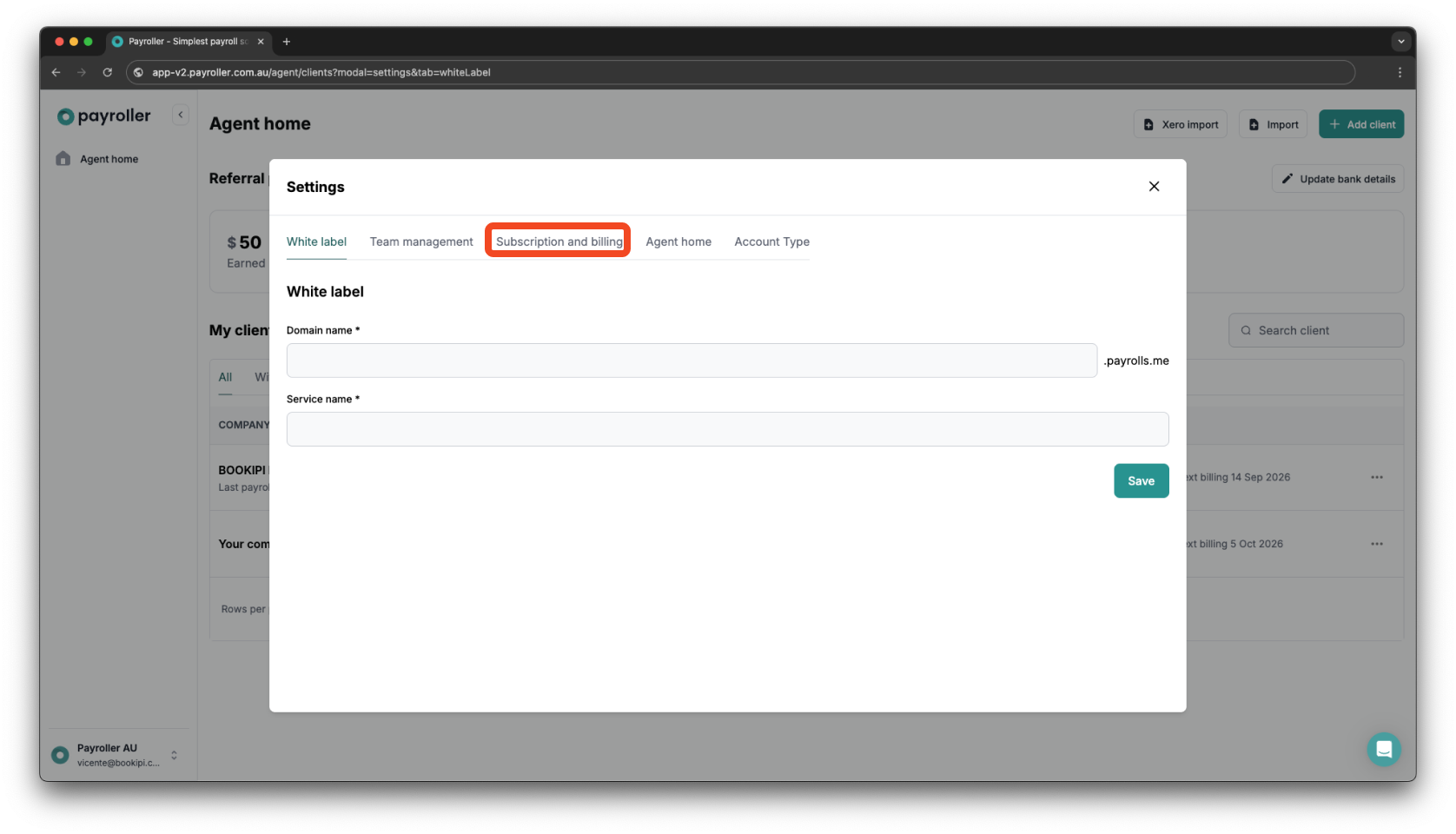Collapse the sidebar with the chevron icon

pyautogui.click(x=181, y=114)
